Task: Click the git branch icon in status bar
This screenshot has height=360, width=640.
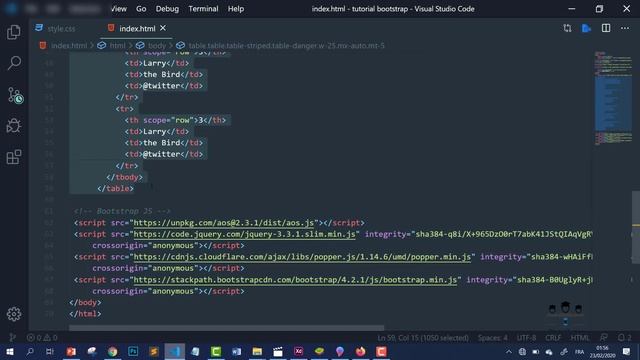Action: [13, 338]
